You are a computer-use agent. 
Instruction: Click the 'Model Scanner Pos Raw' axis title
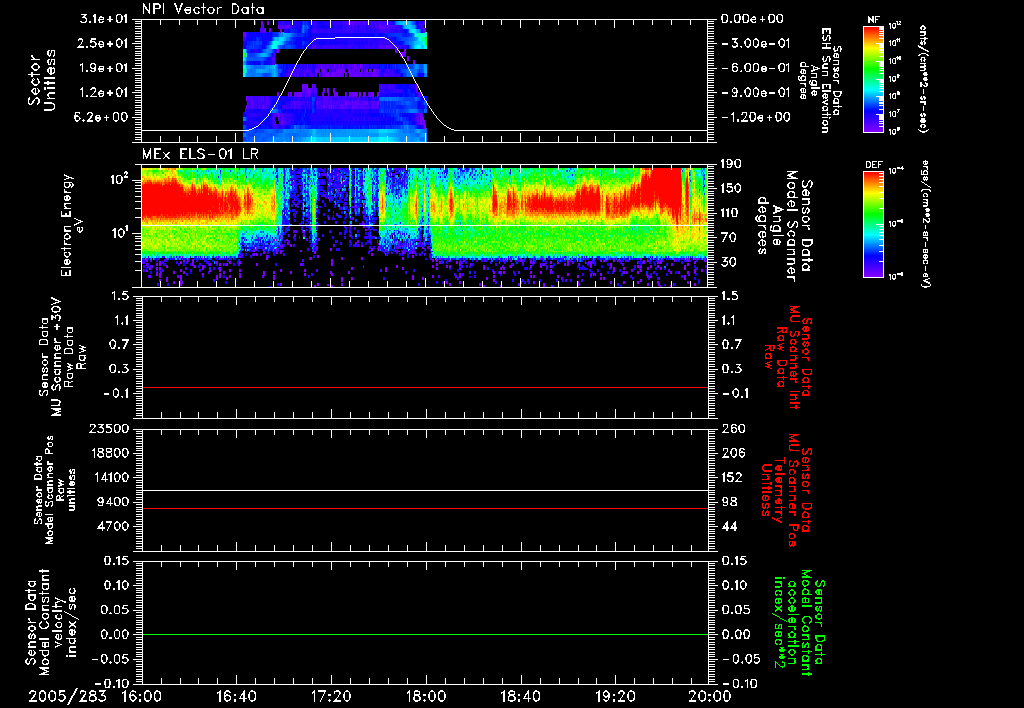point(55,490)
